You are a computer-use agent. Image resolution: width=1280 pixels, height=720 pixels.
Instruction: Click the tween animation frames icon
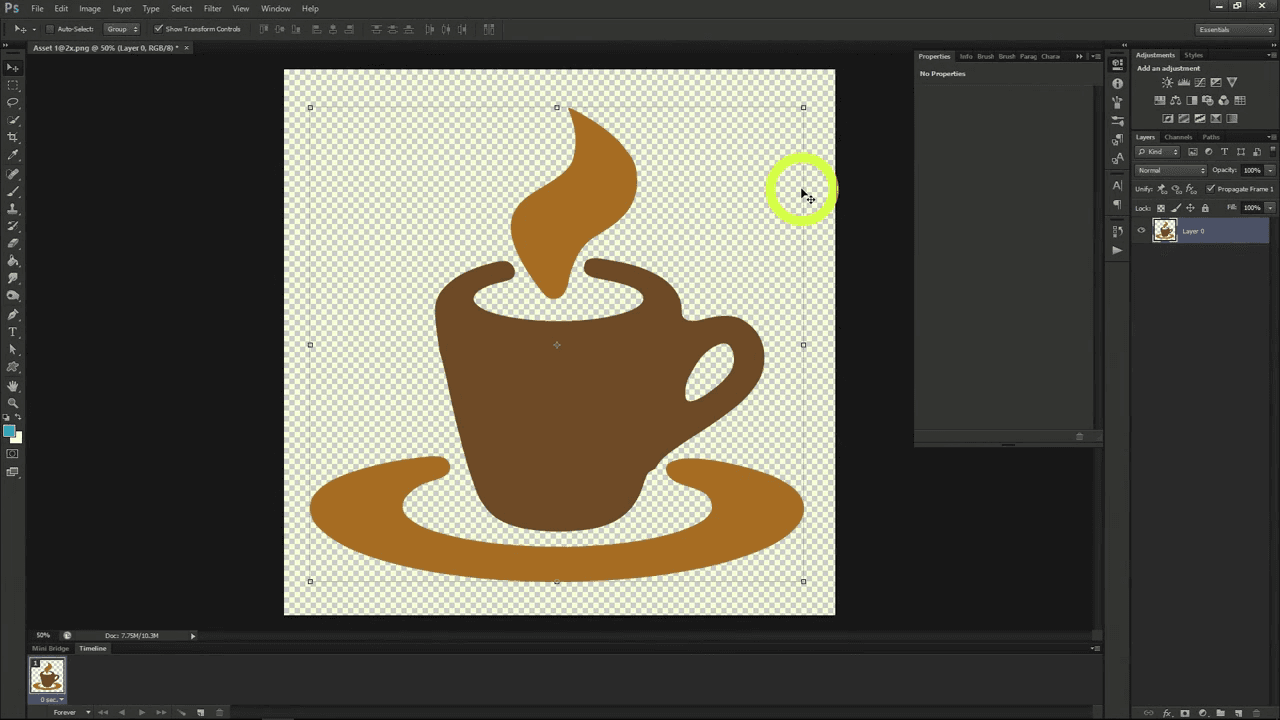tap(181, 712)
